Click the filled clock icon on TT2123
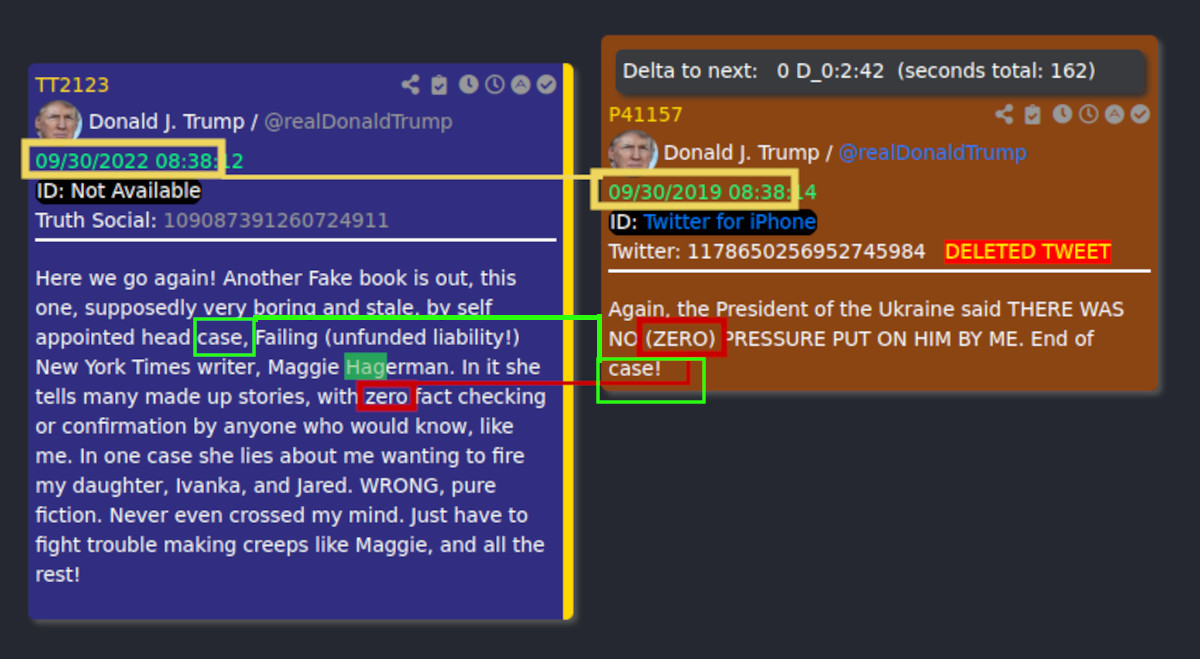Screen dimensions: 1200x659 [x=468, y=85]
